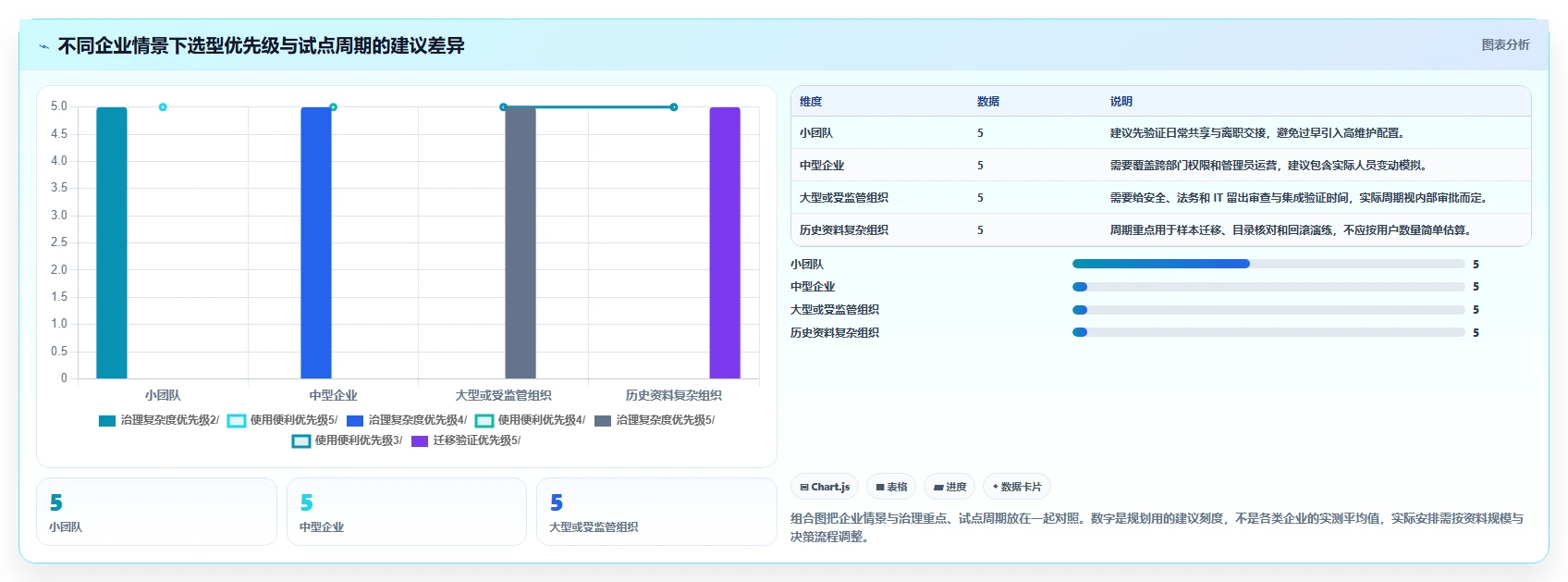The height and width of the screenshot is (582, 1568).
Task: Click the line data point above 中型企业
Action: (333, 107)
